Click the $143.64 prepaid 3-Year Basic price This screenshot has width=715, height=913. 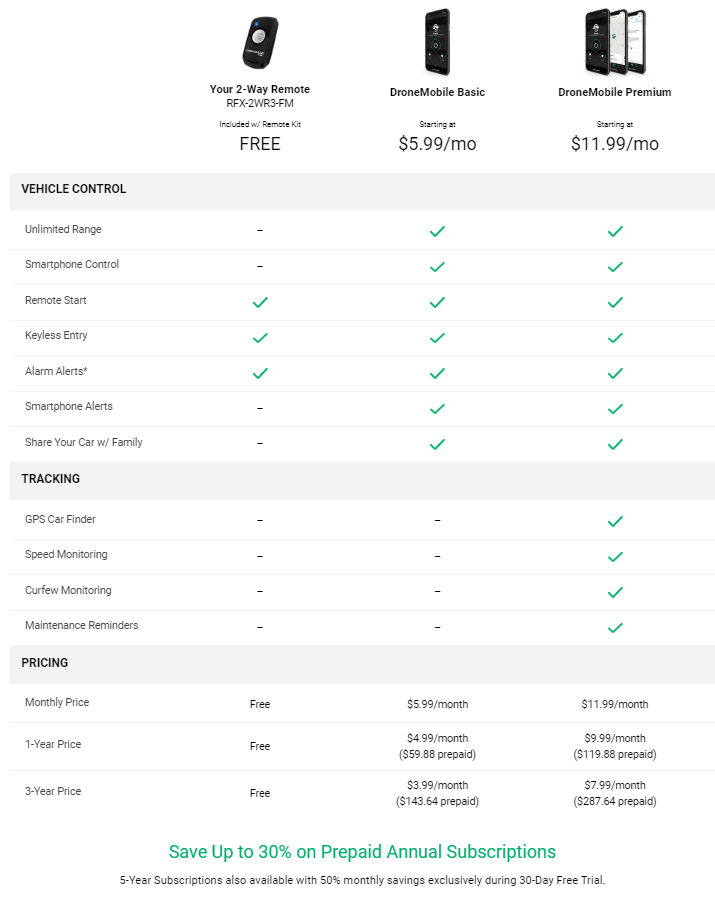point(437,801)
